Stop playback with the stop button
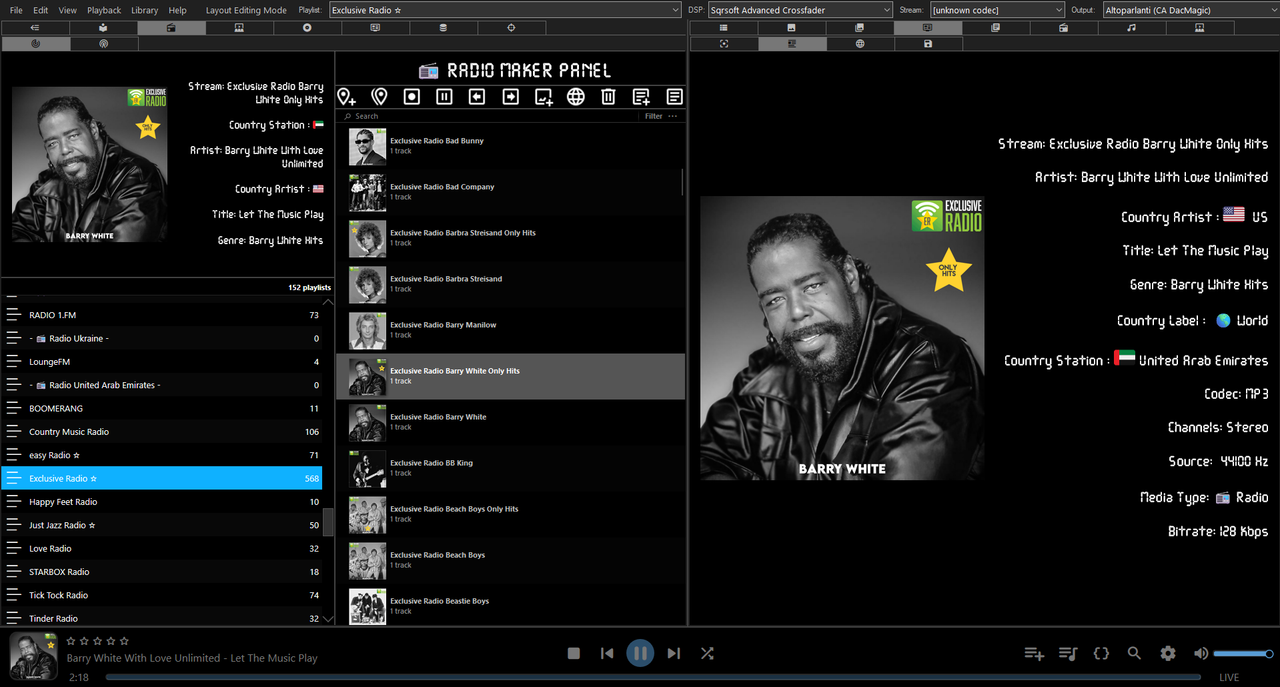Viewport: 1280px width, 687px height. [x=574, y=653]
